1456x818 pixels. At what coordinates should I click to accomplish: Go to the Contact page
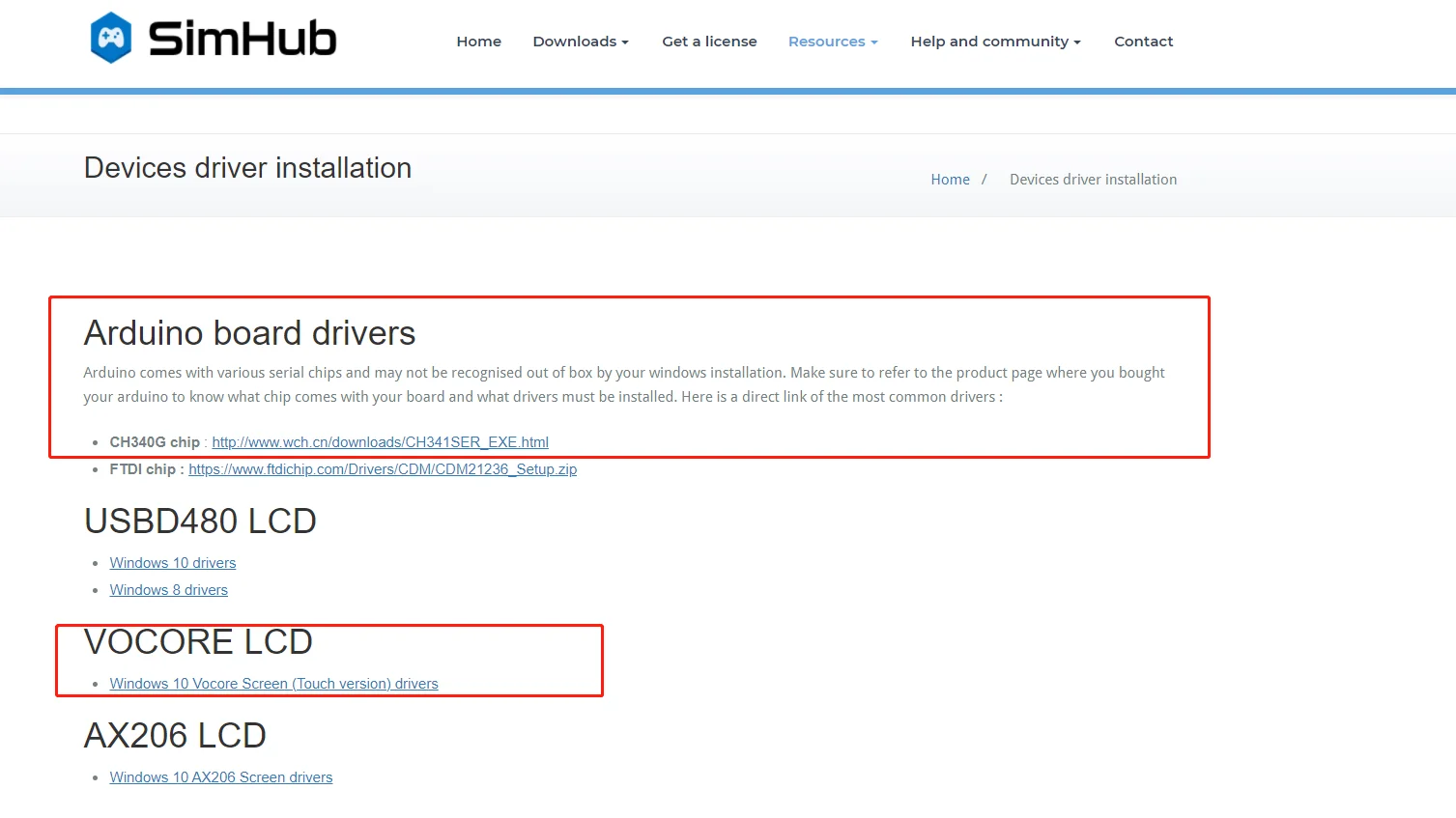click(x=1143, y=42)
